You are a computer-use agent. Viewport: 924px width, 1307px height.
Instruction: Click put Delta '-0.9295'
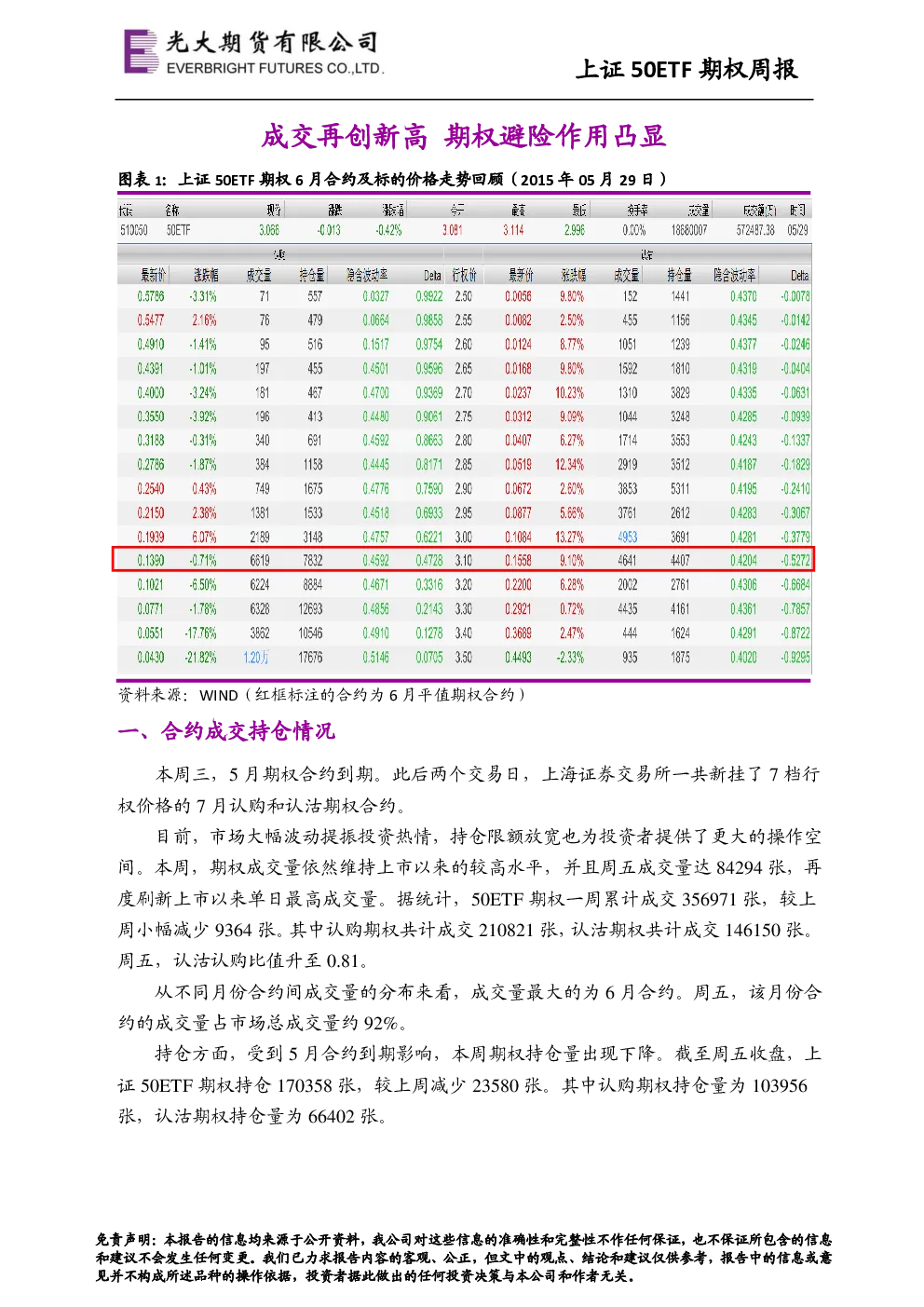pos(795,658)
